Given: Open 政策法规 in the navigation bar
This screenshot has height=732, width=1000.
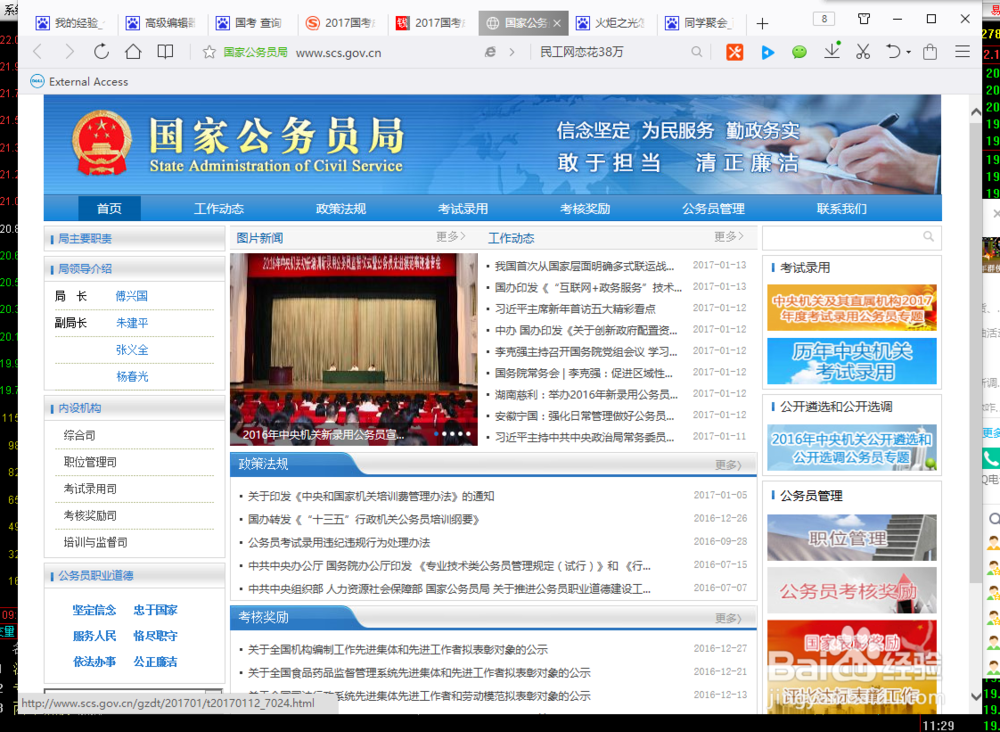Looking at the screenshot, I should click(341, 209).
